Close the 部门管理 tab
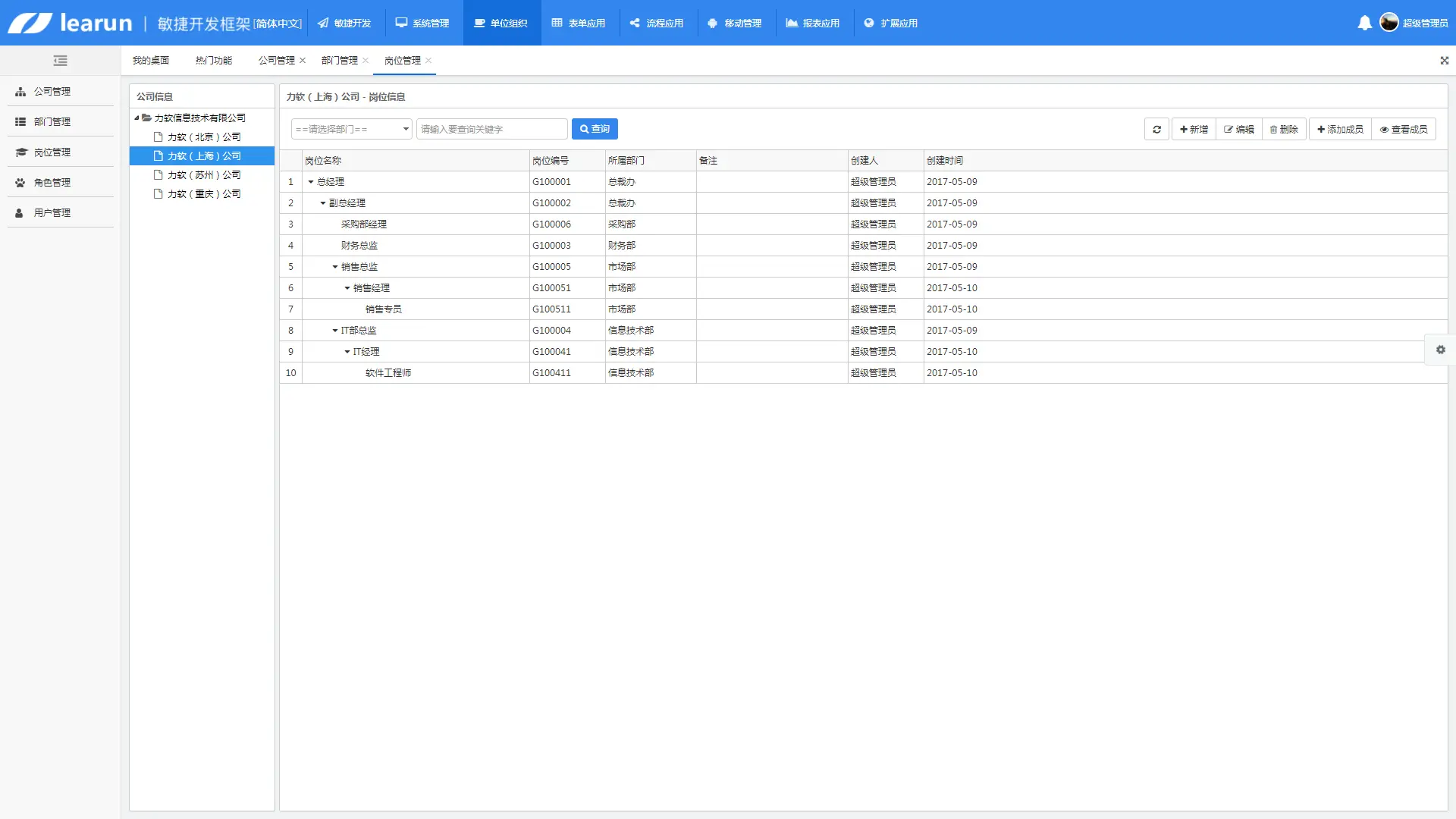The height and width of the screenshot is (819, 1456). (366, 61)
